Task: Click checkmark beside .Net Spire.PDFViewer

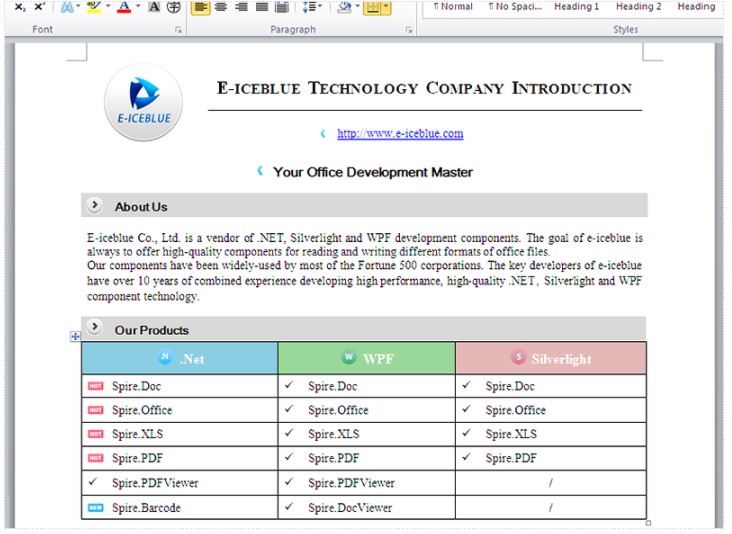Action: [93, 481]
